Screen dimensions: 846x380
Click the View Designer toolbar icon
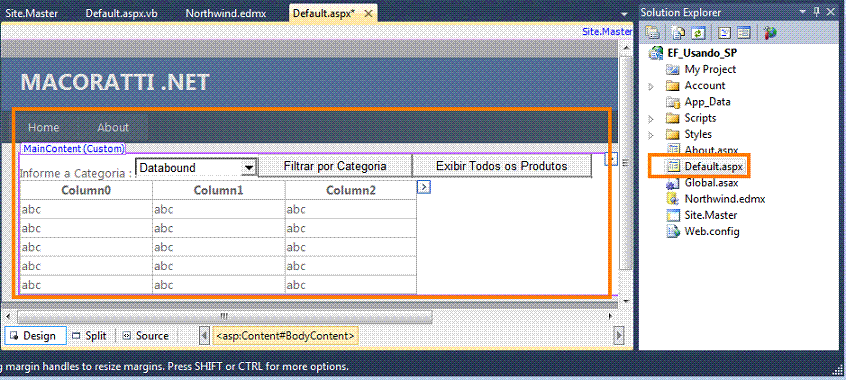(x=745, y=33)
